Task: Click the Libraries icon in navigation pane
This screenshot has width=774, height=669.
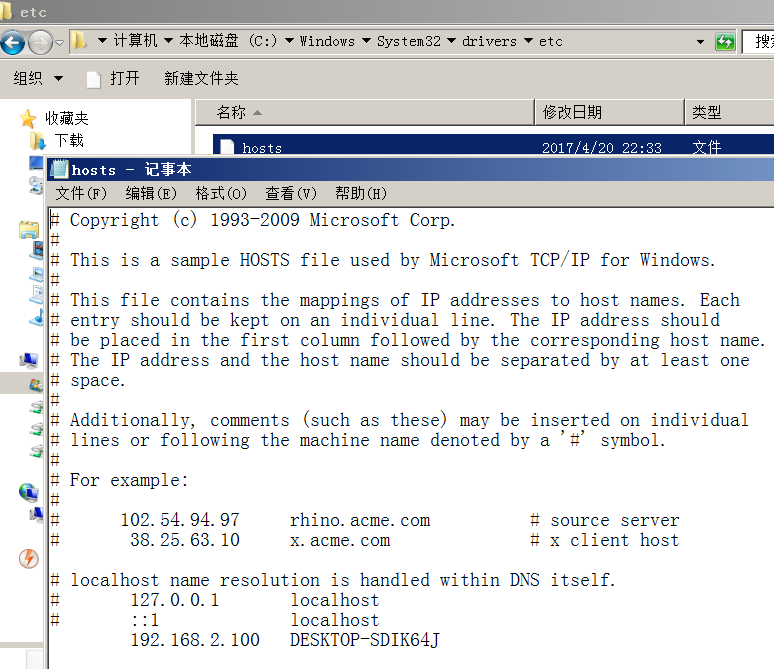Action: (x=28, y=229)
